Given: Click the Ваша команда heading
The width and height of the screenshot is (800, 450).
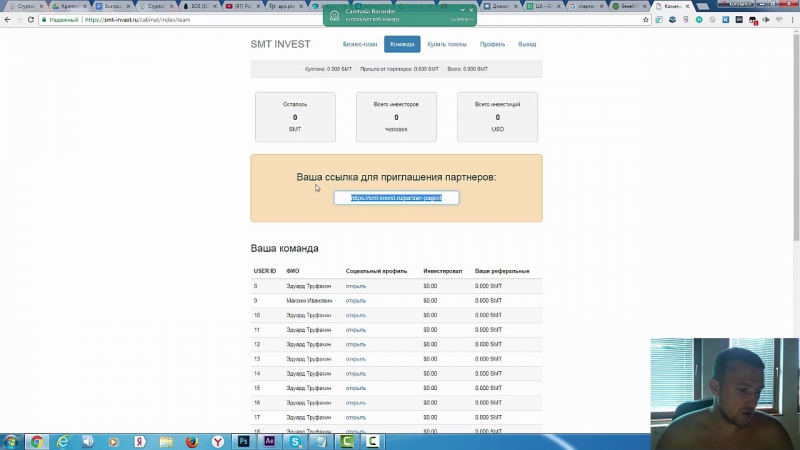Looking at the screenshot, I should (x=284, y=248).
